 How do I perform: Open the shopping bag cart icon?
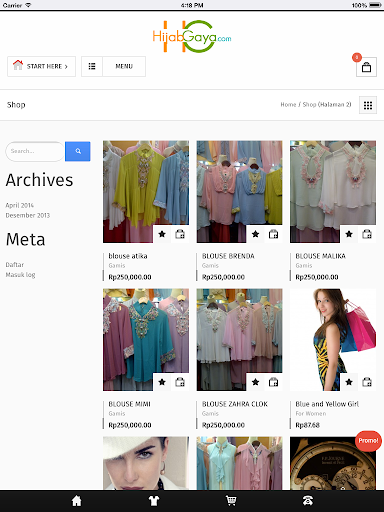(x=366, y=67)
